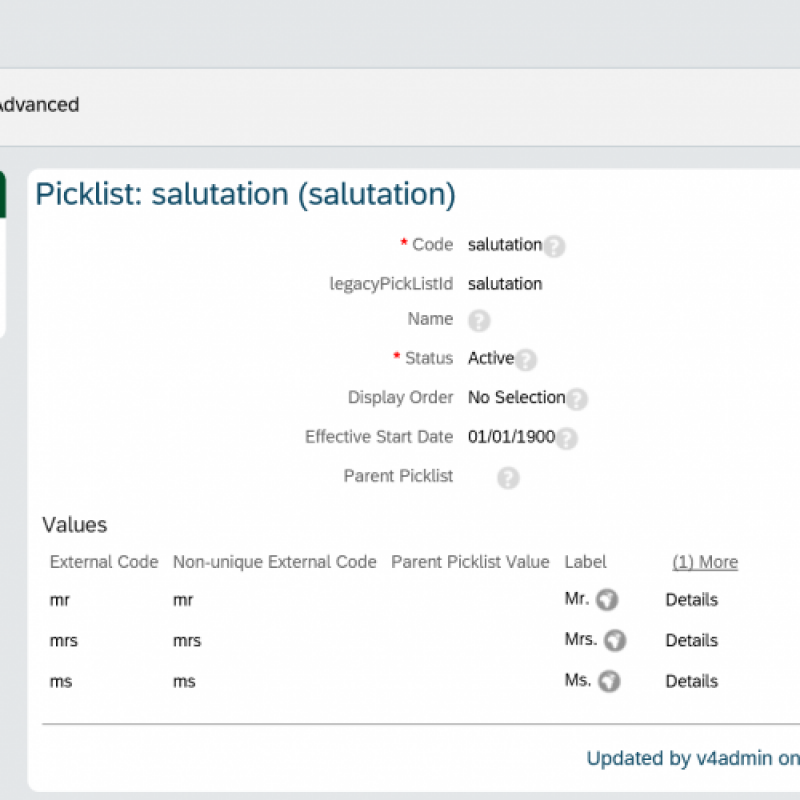800x800 pixels.
Task: Show help for Display Order field
Action: 577,399
